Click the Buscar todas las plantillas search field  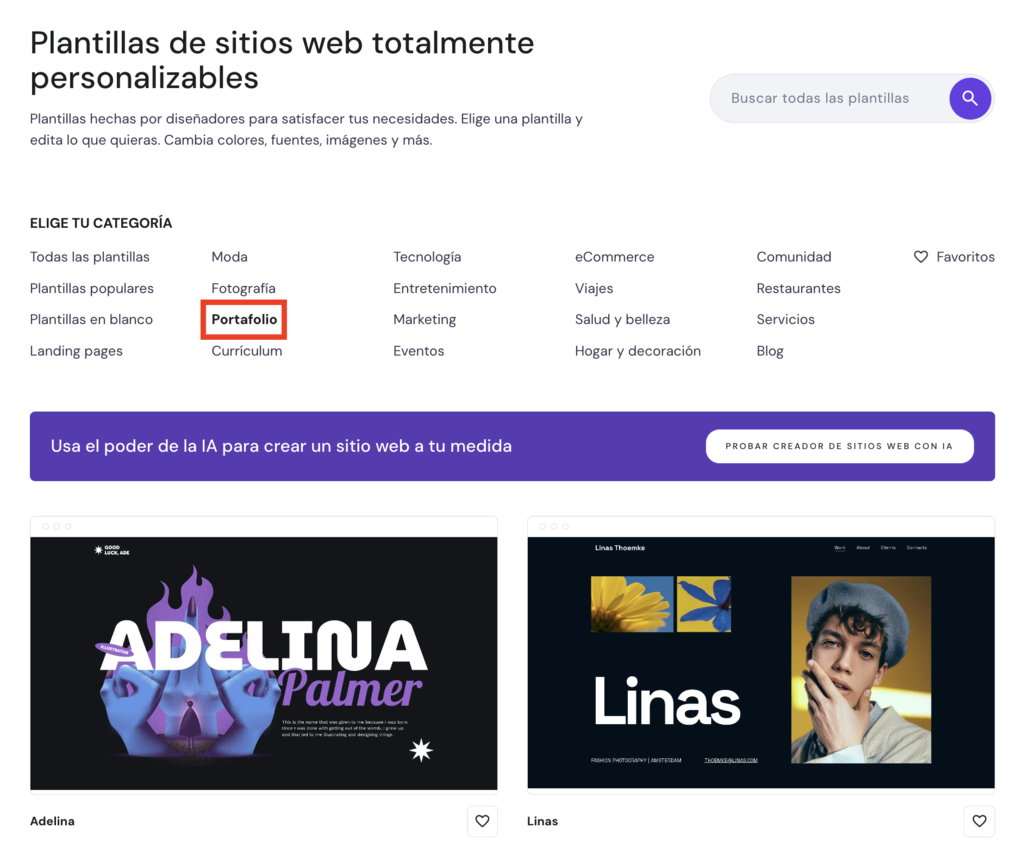(x=830, y=98)
